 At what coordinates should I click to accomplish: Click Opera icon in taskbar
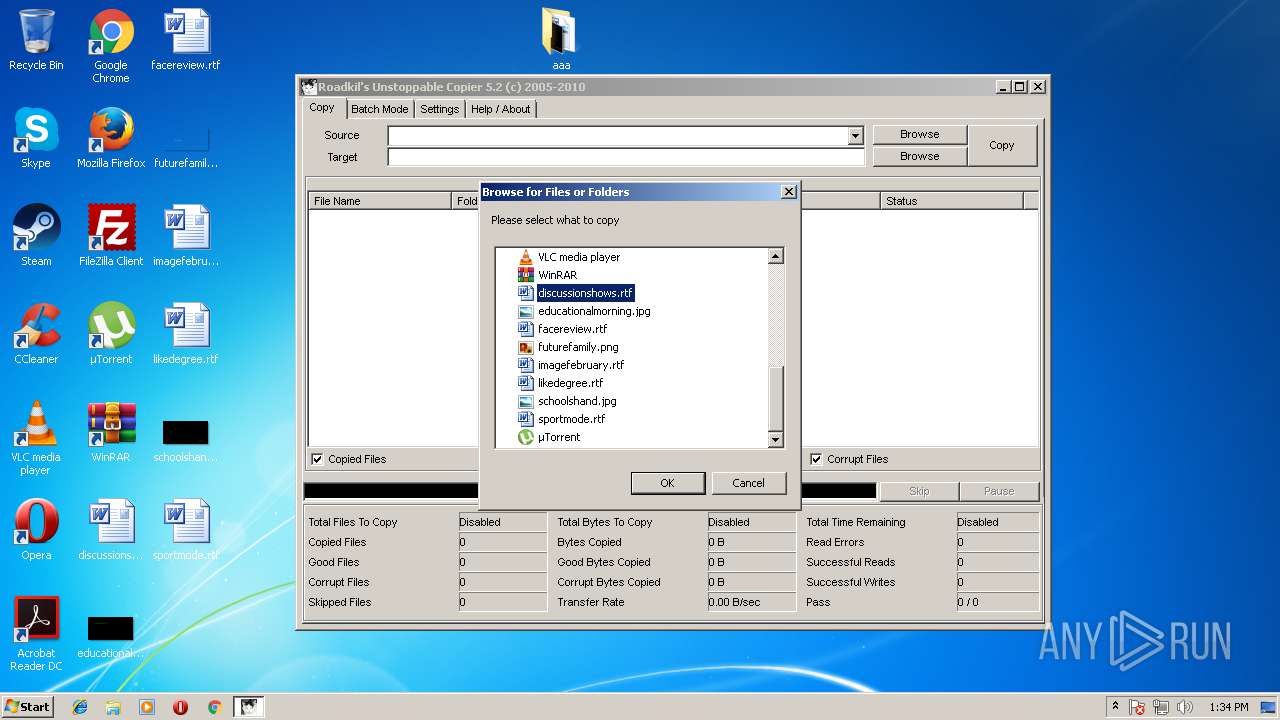tap(181, 707)
